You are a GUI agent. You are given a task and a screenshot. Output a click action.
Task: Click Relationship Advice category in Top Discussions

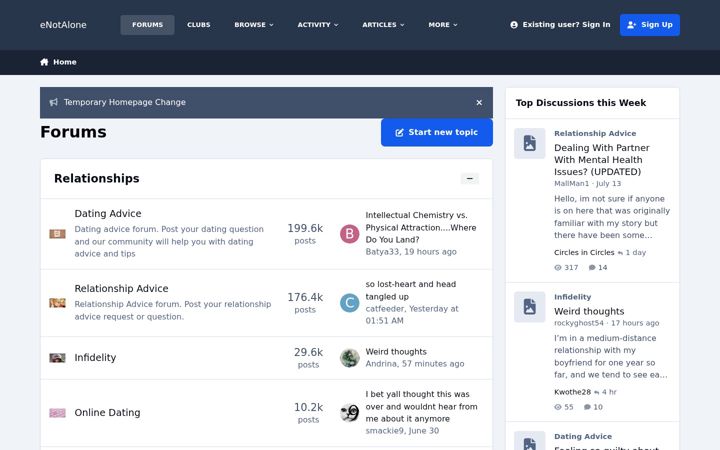pos(595,134)
